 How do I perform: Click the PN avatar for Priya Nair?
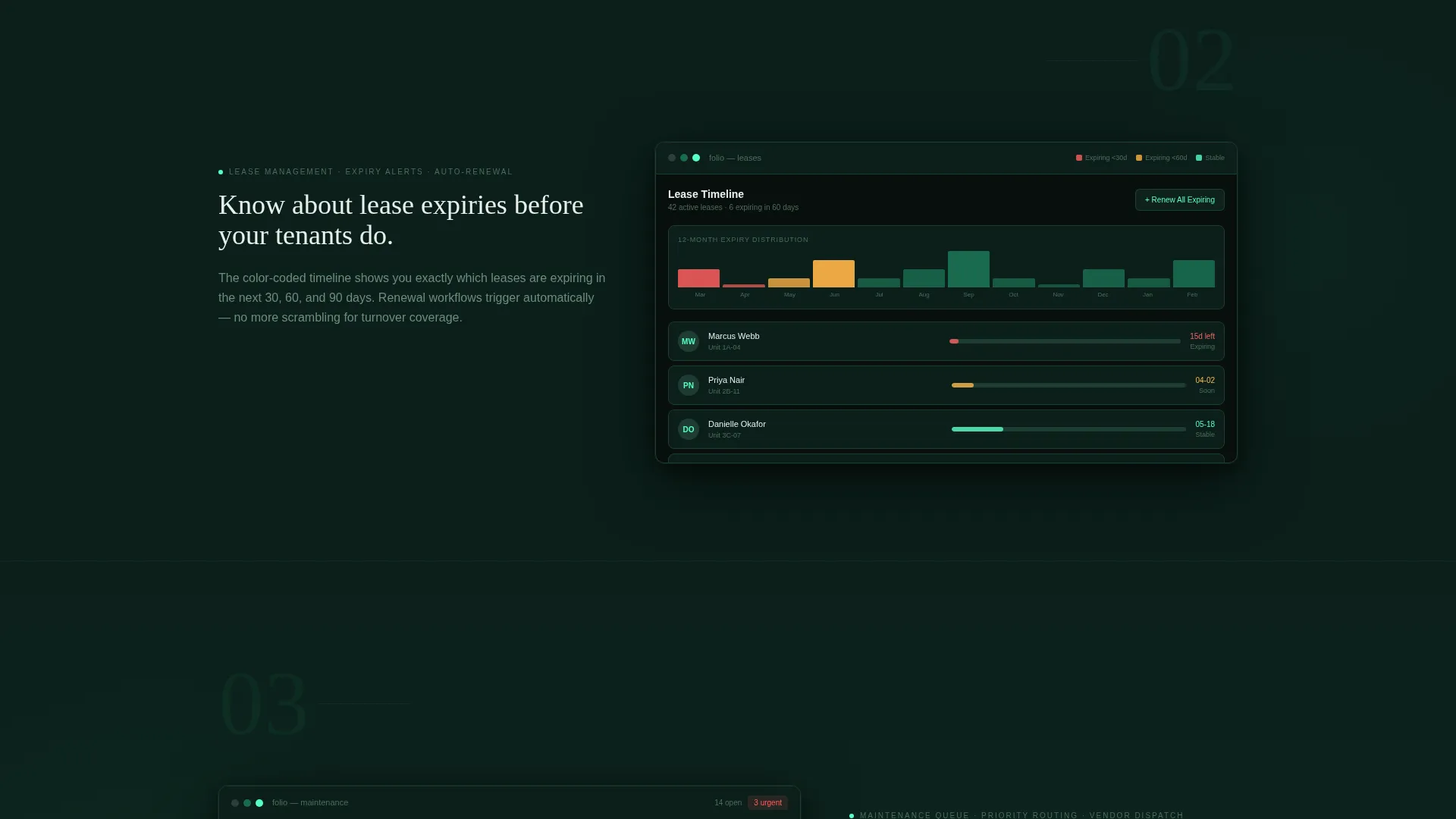point(688,385)
